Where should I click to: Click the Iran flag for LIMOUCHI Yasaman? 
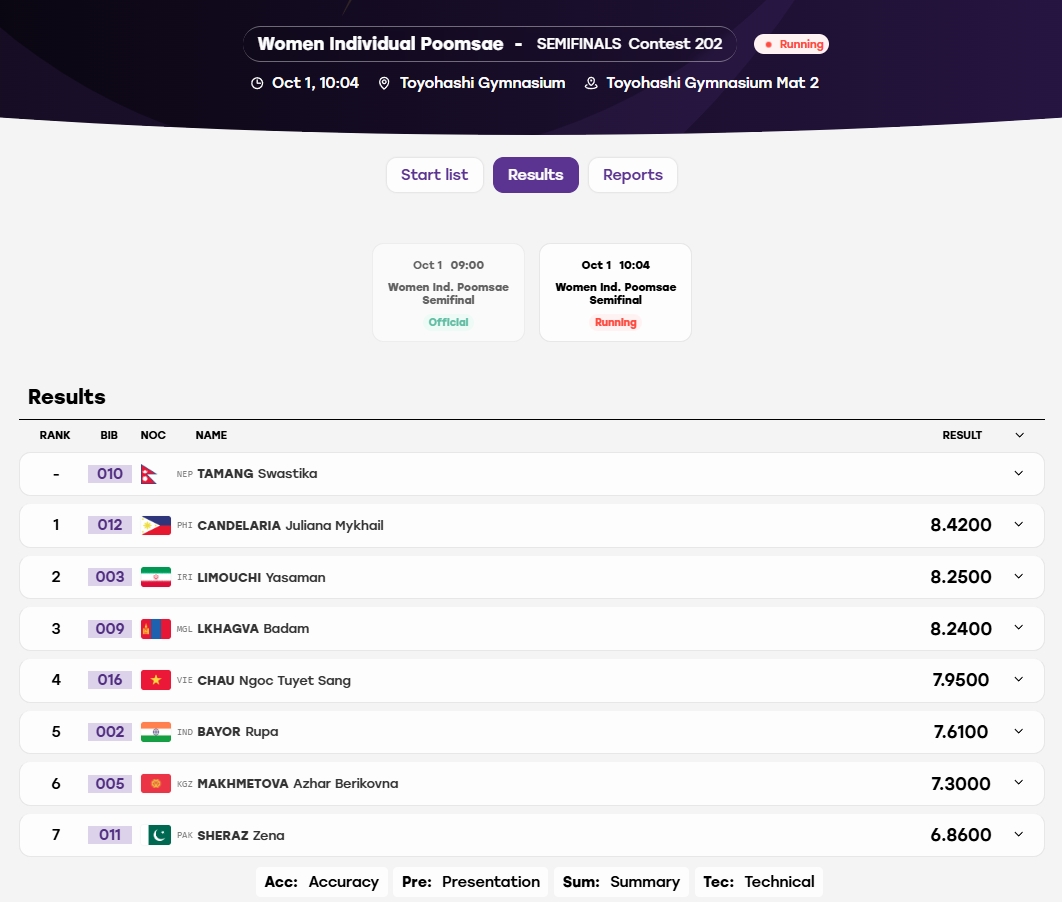tap(156, 577)
